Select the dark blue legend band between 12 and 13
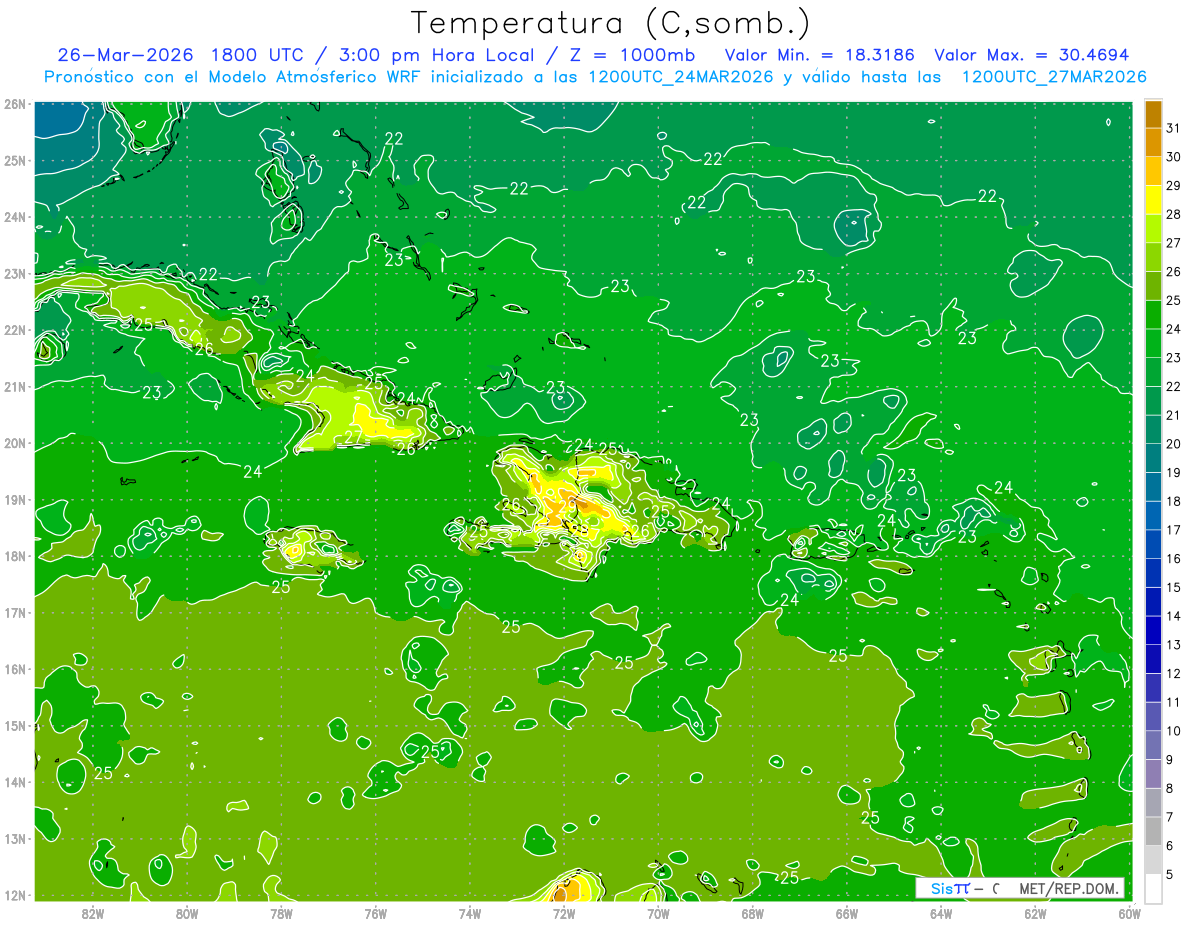This screenshot has width=1200, height=927. click(1153, 658)
